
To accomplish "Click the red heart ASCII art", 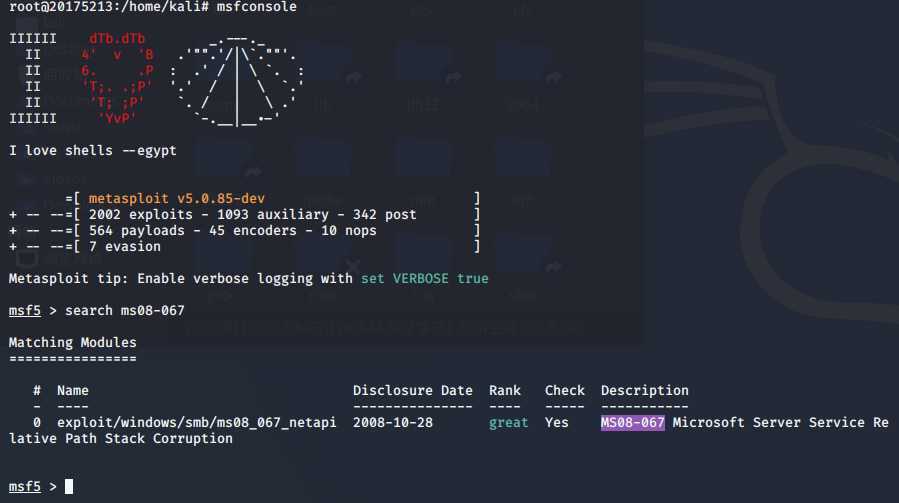I will [x=117, y=79].
